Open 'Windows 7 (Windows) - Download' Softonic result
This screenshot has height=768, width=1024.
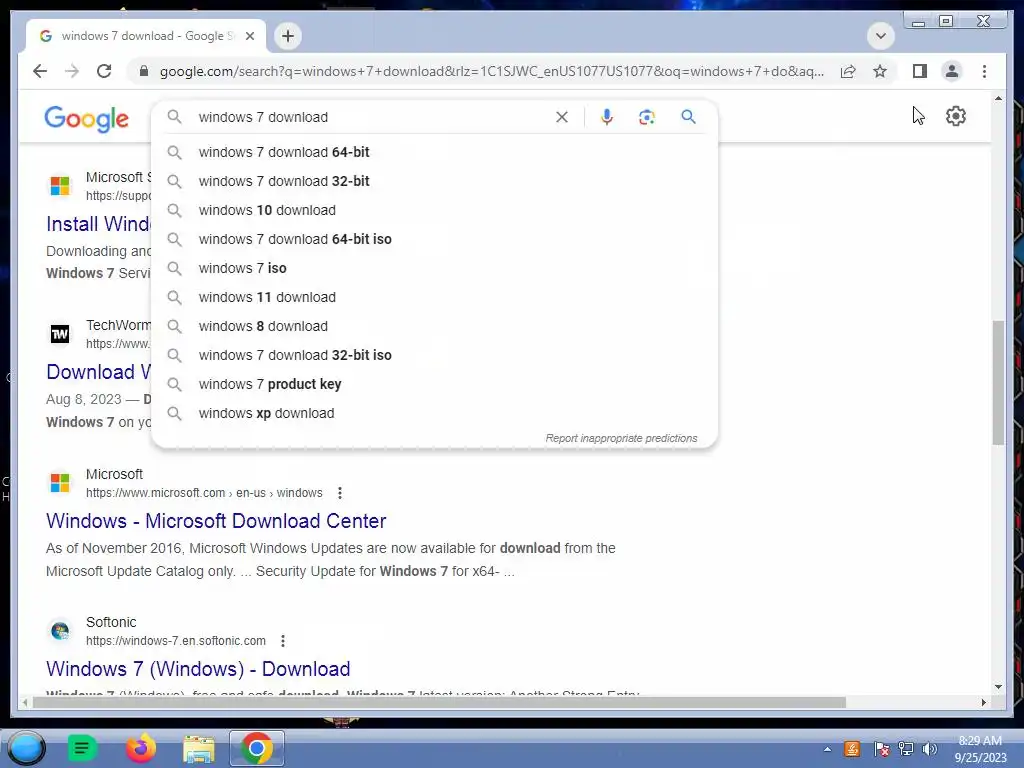pyautogui.click(x=198, y=669)
